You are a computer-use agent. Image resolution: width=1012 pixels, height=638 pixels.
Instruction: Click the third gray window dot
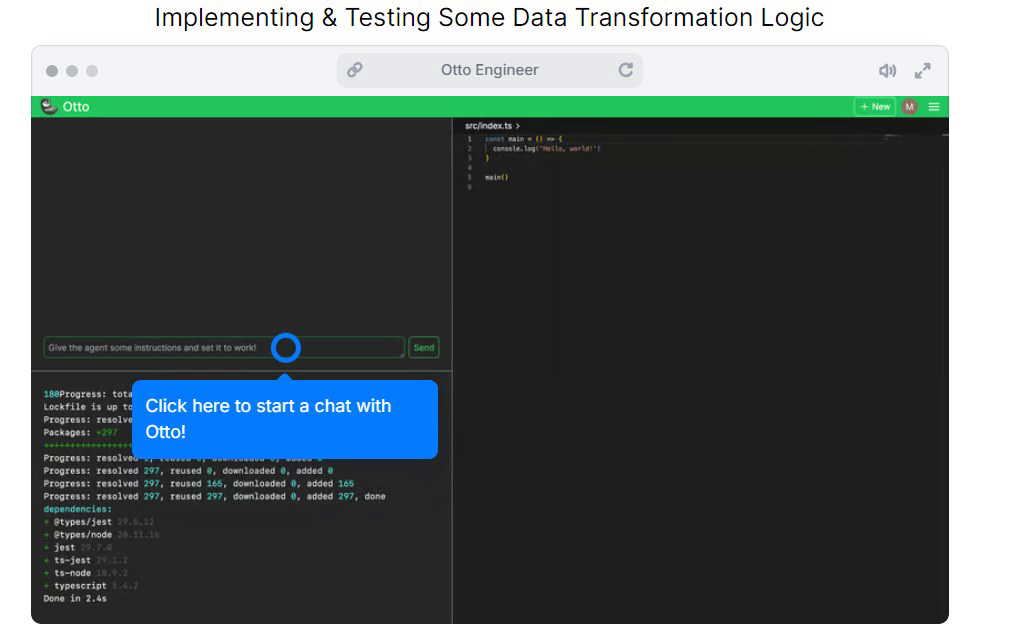(92, 71)
